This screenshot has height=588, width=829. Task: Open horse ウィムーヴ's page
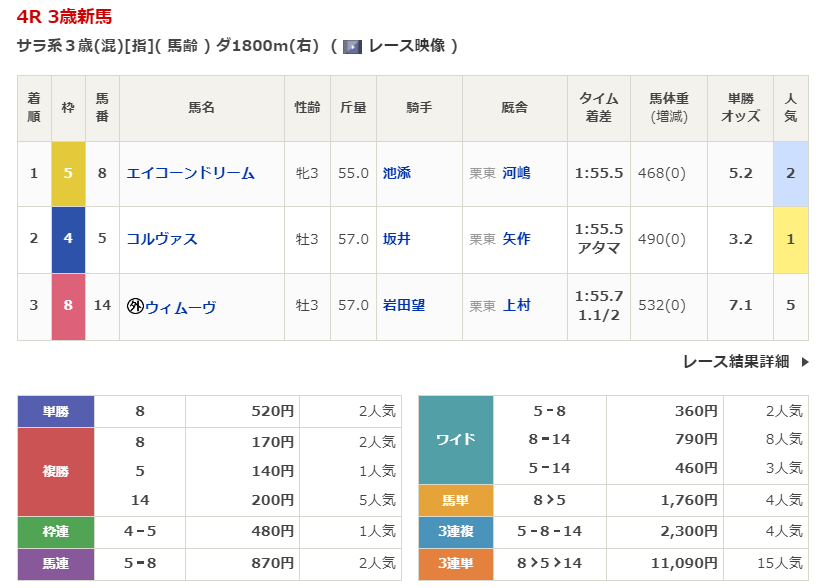(x=180, y=306)
